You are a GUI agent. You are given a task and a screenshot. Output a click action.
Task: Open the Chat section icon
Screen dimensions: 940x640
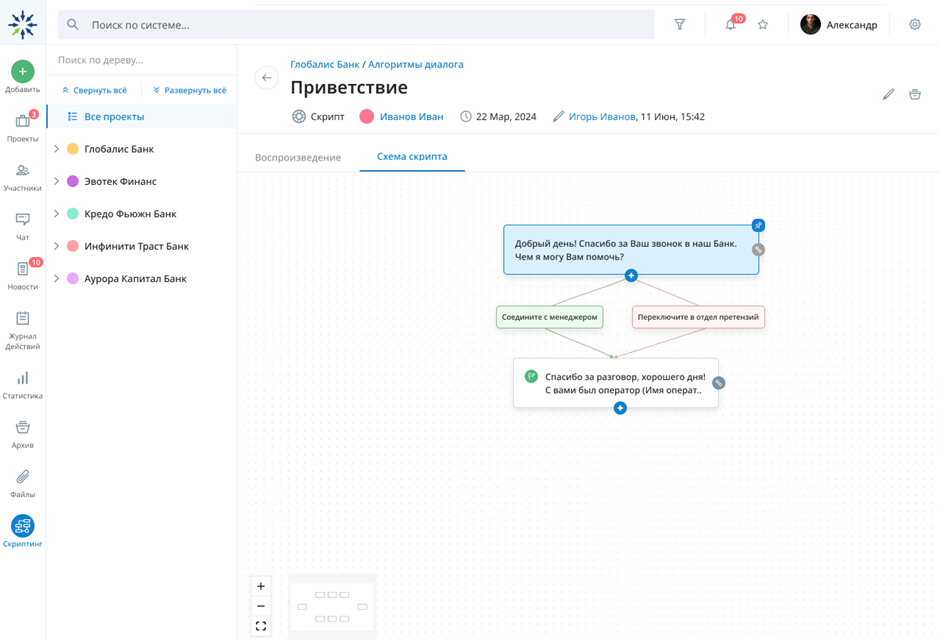coord(22,219)
